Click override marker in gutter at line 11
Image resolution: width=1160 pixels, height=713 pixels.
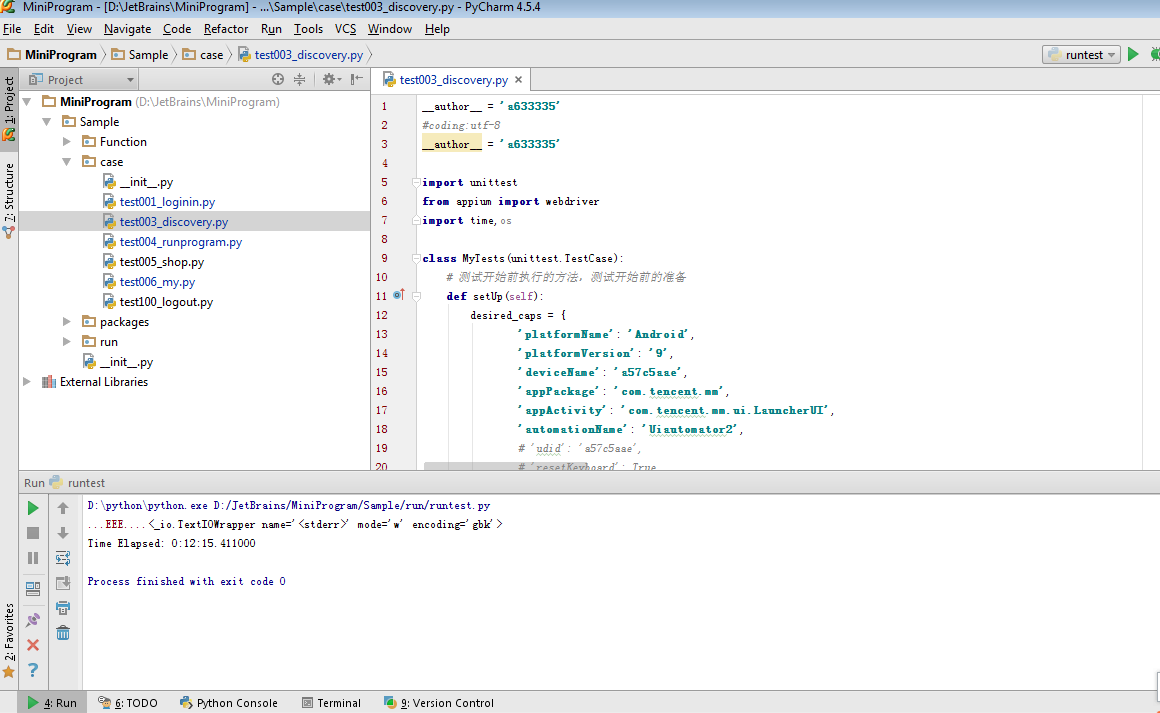tap(398, 295)
